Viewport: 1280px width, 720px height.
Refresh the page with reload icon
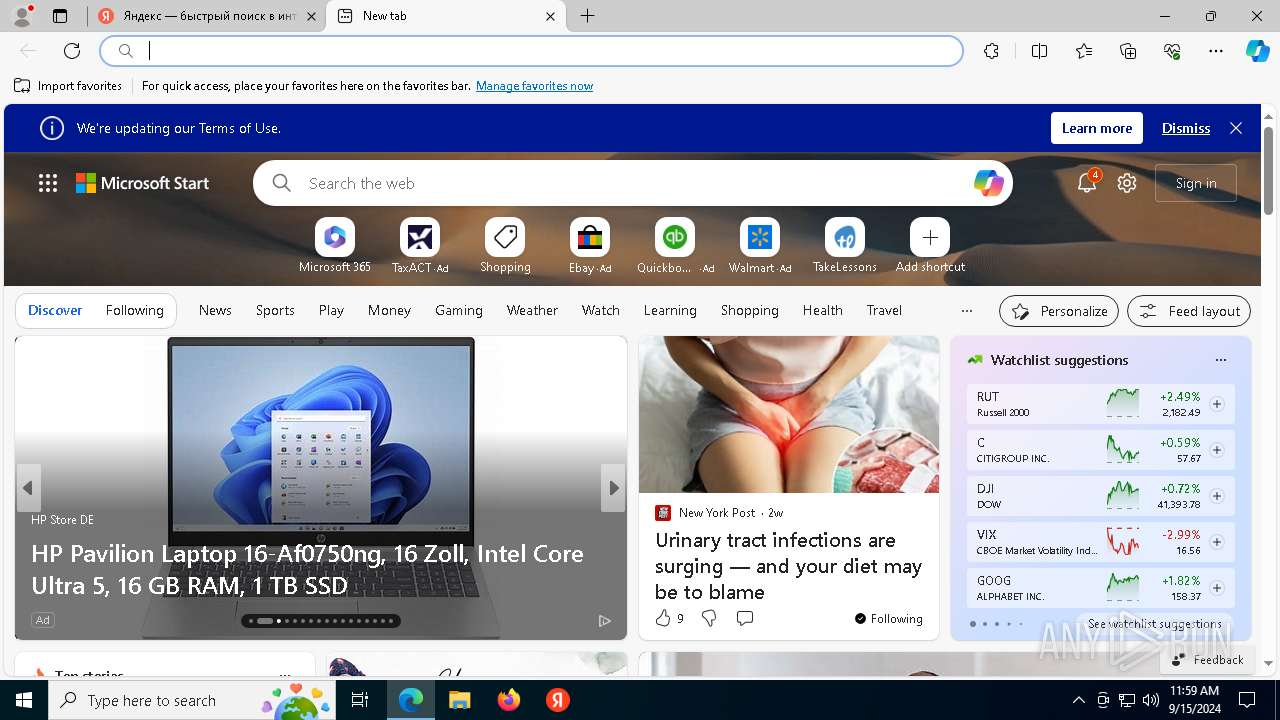pyautogui.click(x=72, y=51)
